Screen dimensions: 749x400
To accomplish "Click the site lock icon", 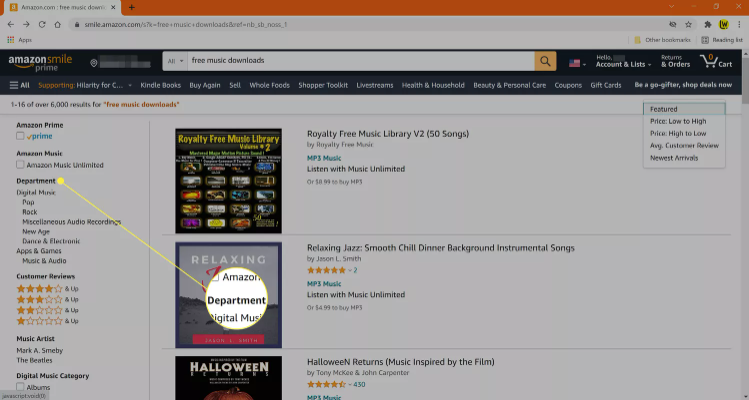I will [76, 24].
